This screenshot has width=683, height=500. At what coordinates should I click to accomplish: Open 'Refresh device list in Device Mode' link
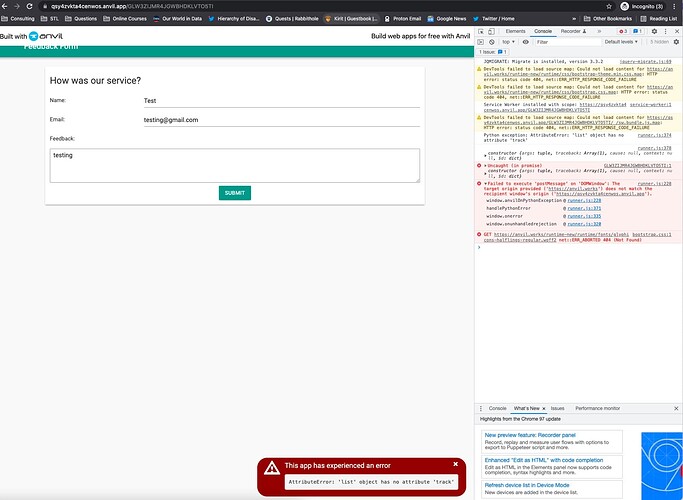tap(527, 485)
